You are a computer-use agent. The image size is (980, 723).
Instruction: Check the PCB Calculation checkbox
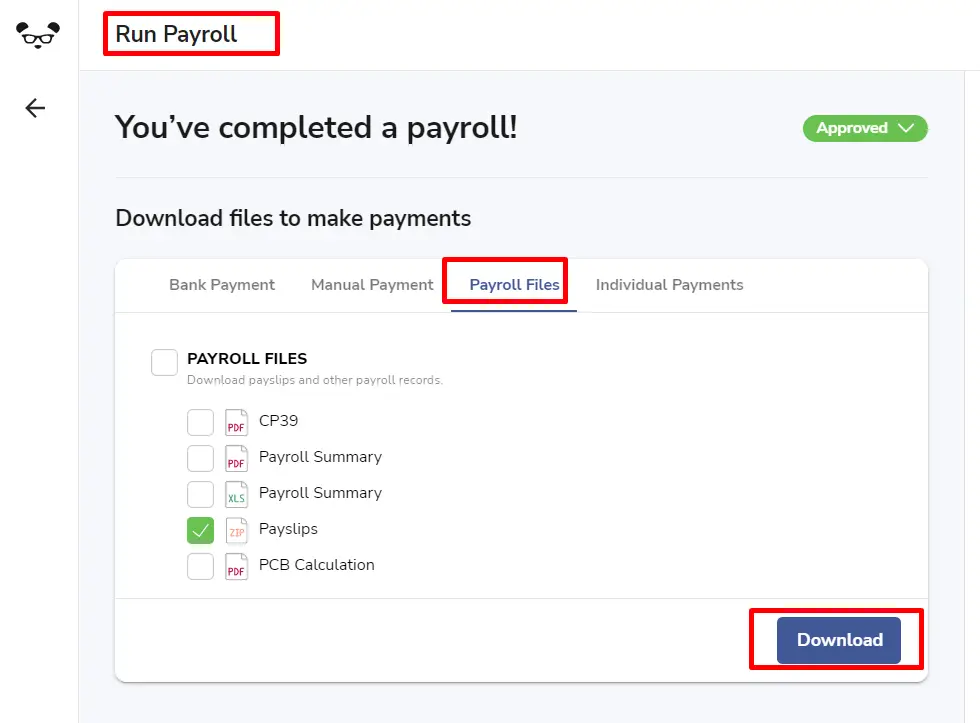click(x=200, y=567)
